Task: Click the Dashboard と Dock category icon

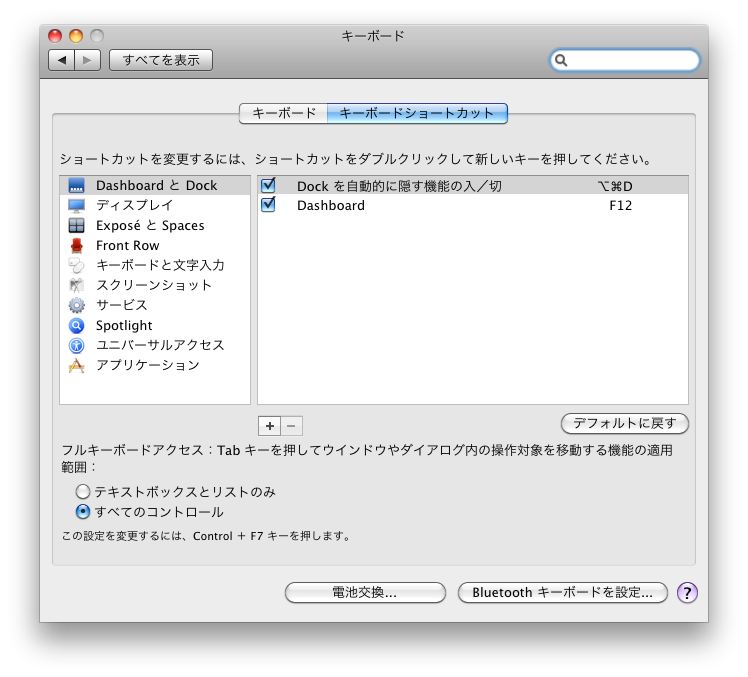Action: point(76,185)
